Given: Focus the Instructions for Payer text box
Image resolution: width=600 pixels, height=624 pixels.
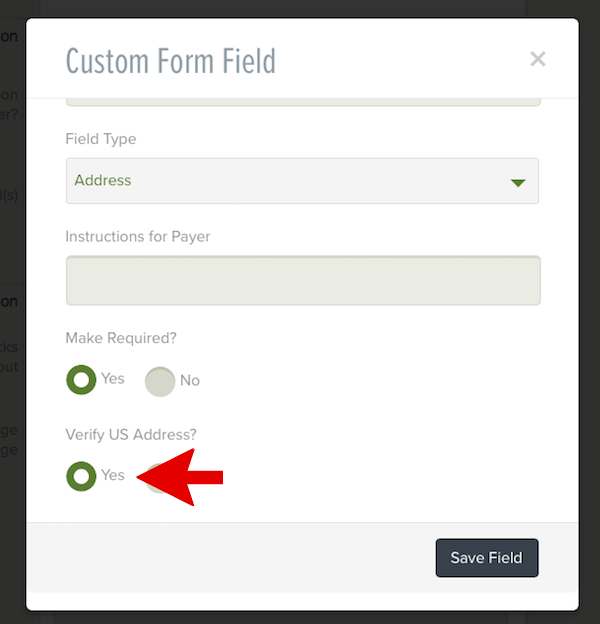Looking at the screenshot, I should click(x=302, y=280).
